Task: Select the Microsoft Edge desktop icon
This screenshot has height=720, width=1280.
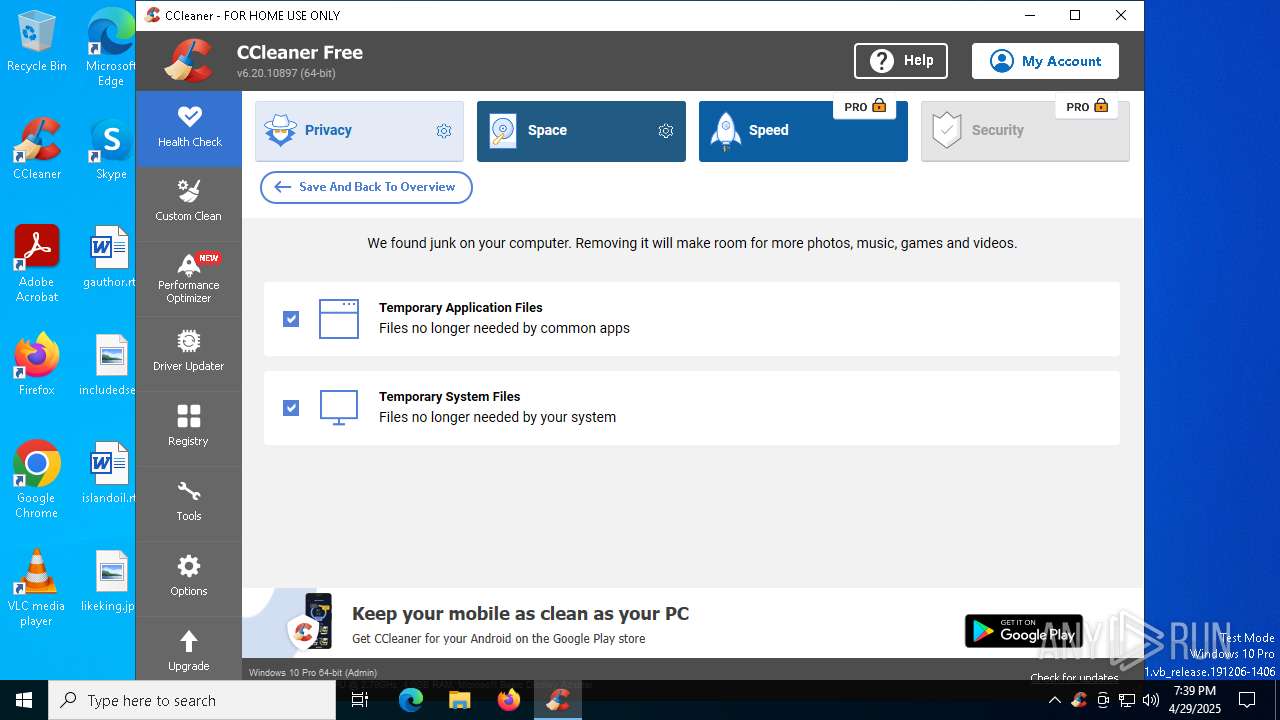Action: click(x=111, y=48)
